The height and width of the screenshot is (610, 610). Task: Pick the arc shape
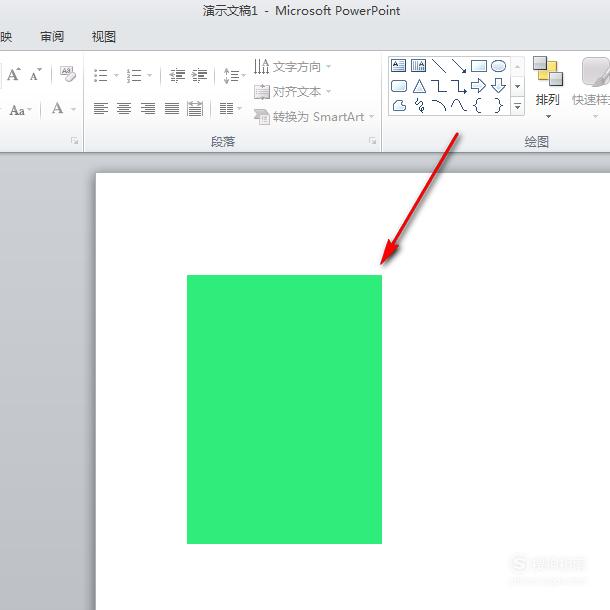pos(439,105)
